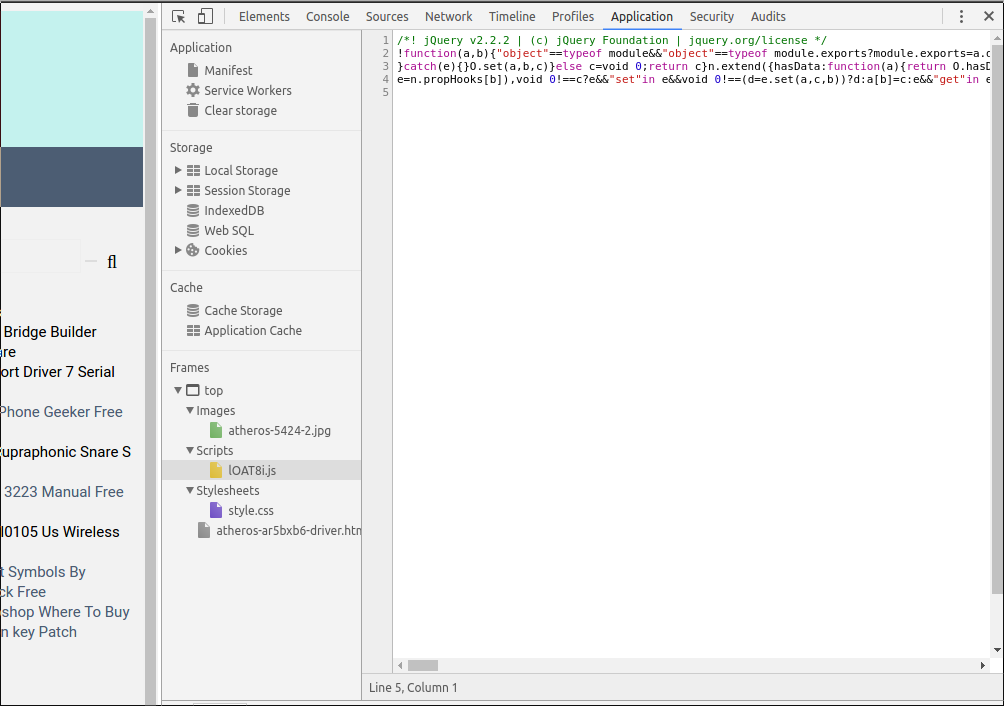Click the Local Storage grid icon
This screenshot has height=706, width=1004.
tap(193, 170)
